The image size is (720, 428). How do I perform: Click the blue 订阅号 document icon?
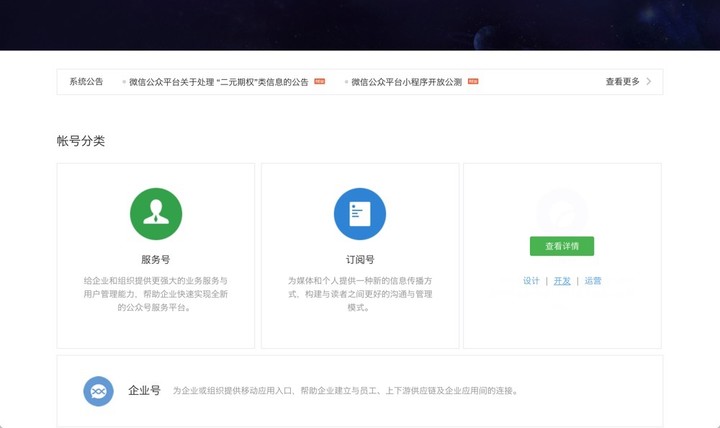360,214
